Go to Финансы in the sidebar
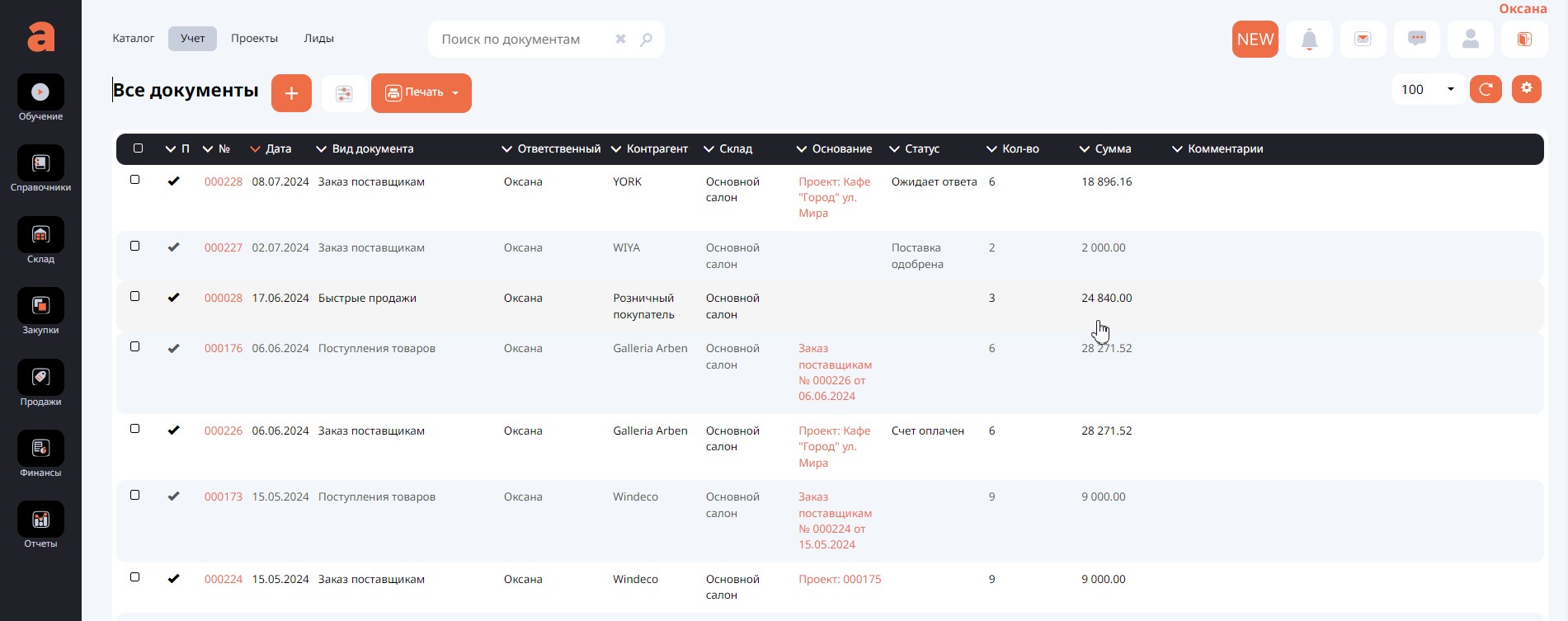This screenshot has width=1568, height=621. pyautogui.click(x=40, y=449)
